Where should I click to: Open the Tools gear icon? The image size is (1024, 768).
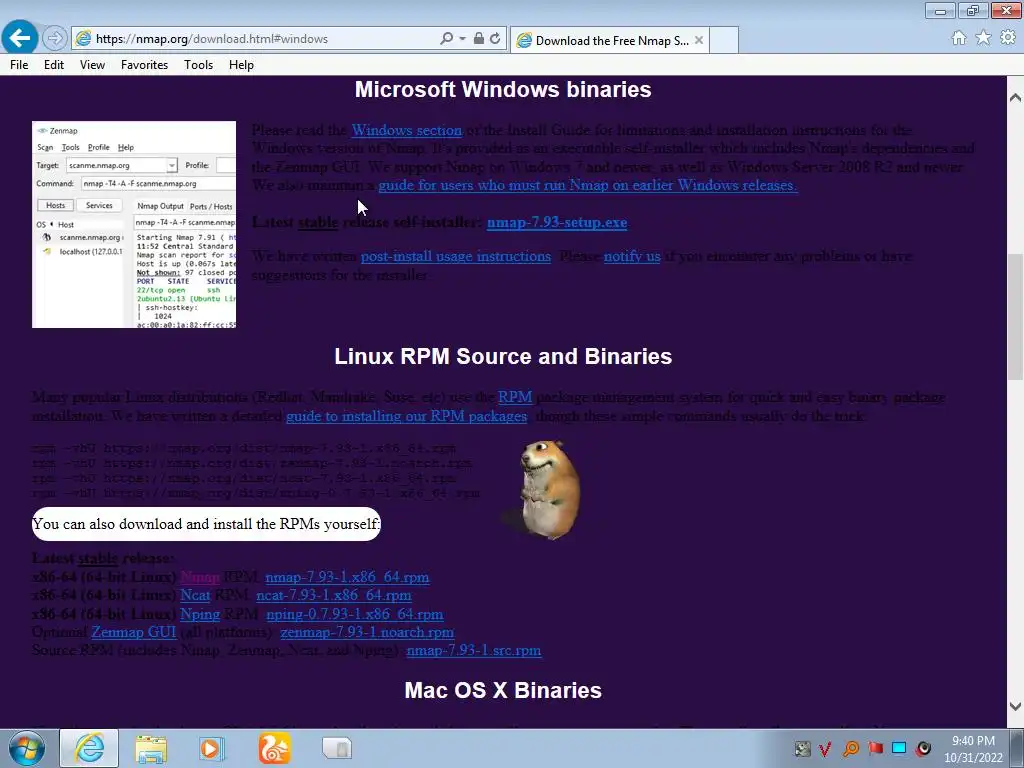(1008, 38)
